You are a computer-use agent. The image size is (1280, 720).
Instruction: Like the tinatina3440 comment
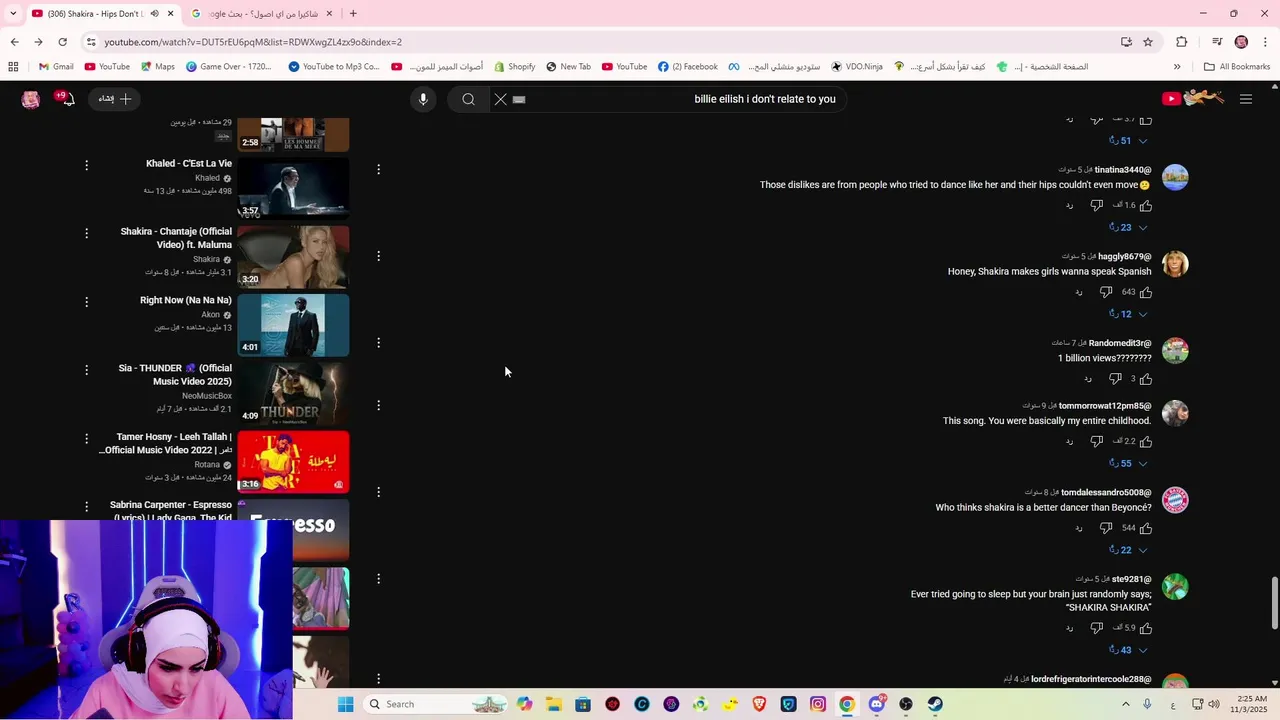(x=1146, y=206)
